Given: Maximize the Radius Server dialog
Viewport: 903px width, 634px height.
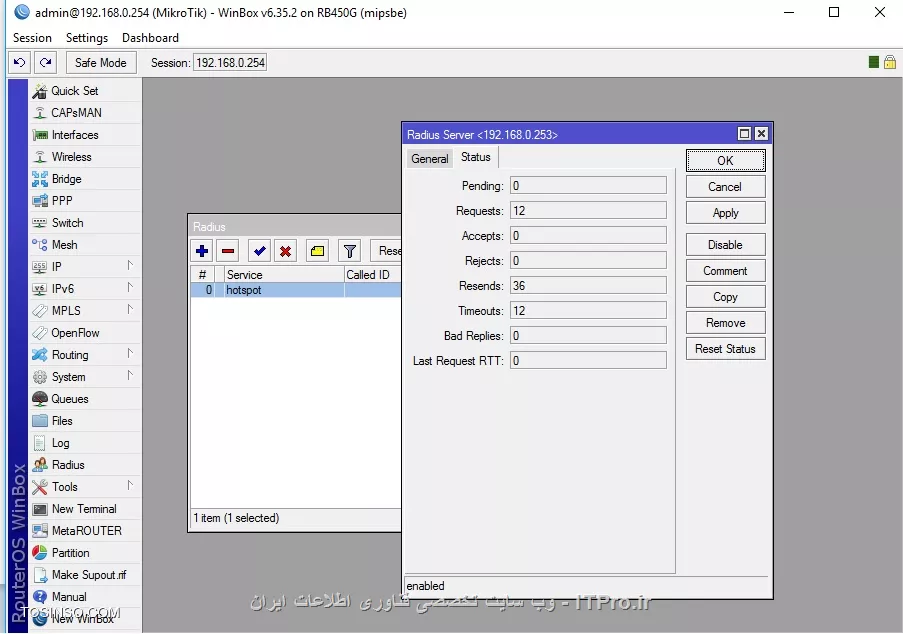Looking at the screenshot, I should click(745, 134).
